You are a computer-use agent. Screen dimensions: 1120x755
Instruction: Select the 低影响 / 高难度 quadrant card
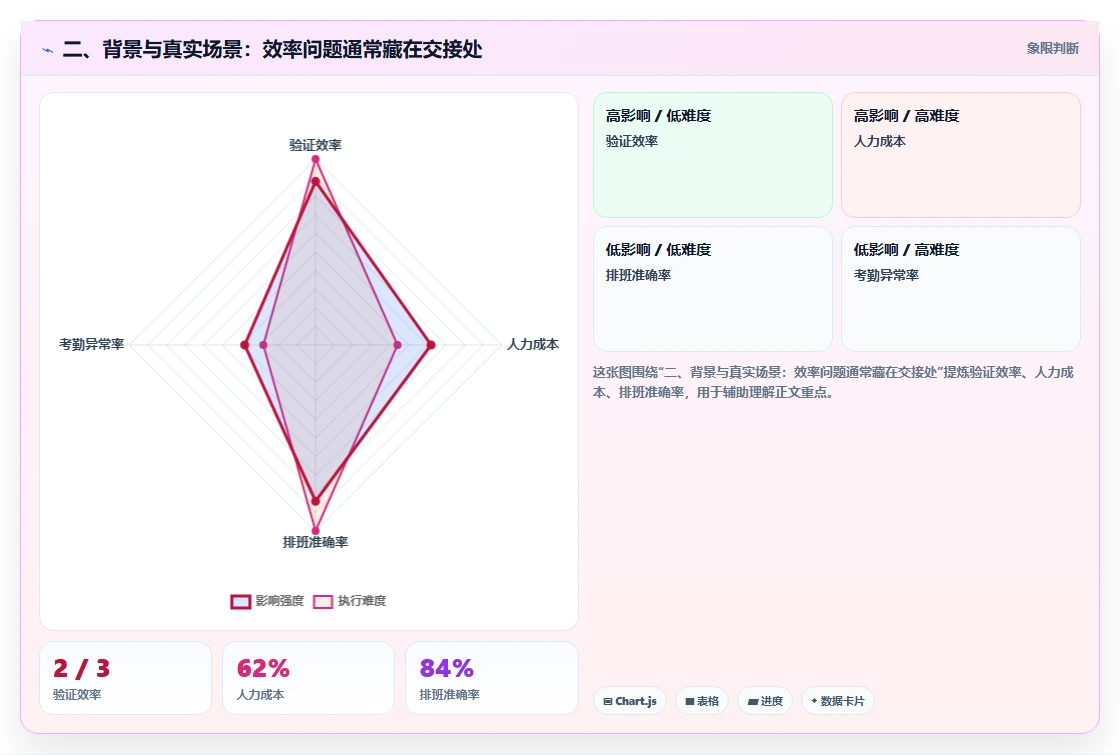coord(961,289)
